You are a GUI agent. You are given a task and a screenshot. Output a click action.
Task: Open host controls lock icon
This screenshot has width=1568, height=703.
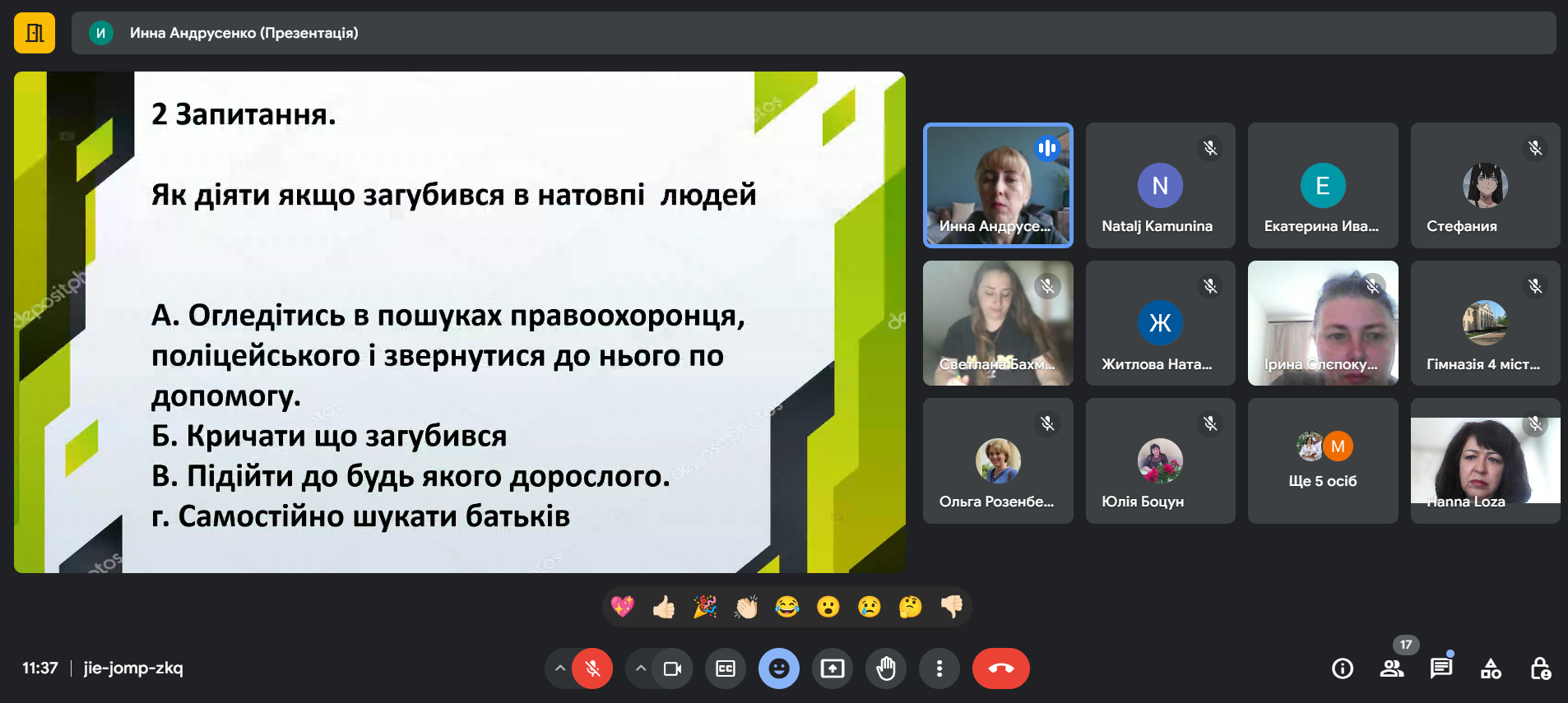click(1539, 668)
